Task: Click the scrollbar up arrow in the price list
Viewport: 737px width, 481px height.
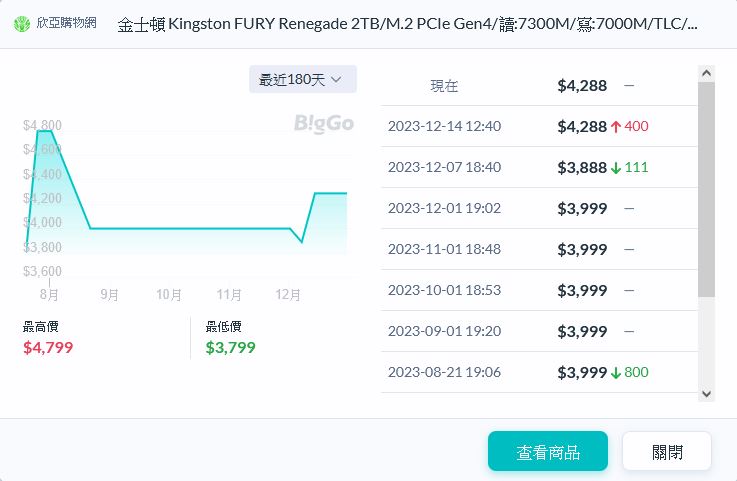Action: 707,74
